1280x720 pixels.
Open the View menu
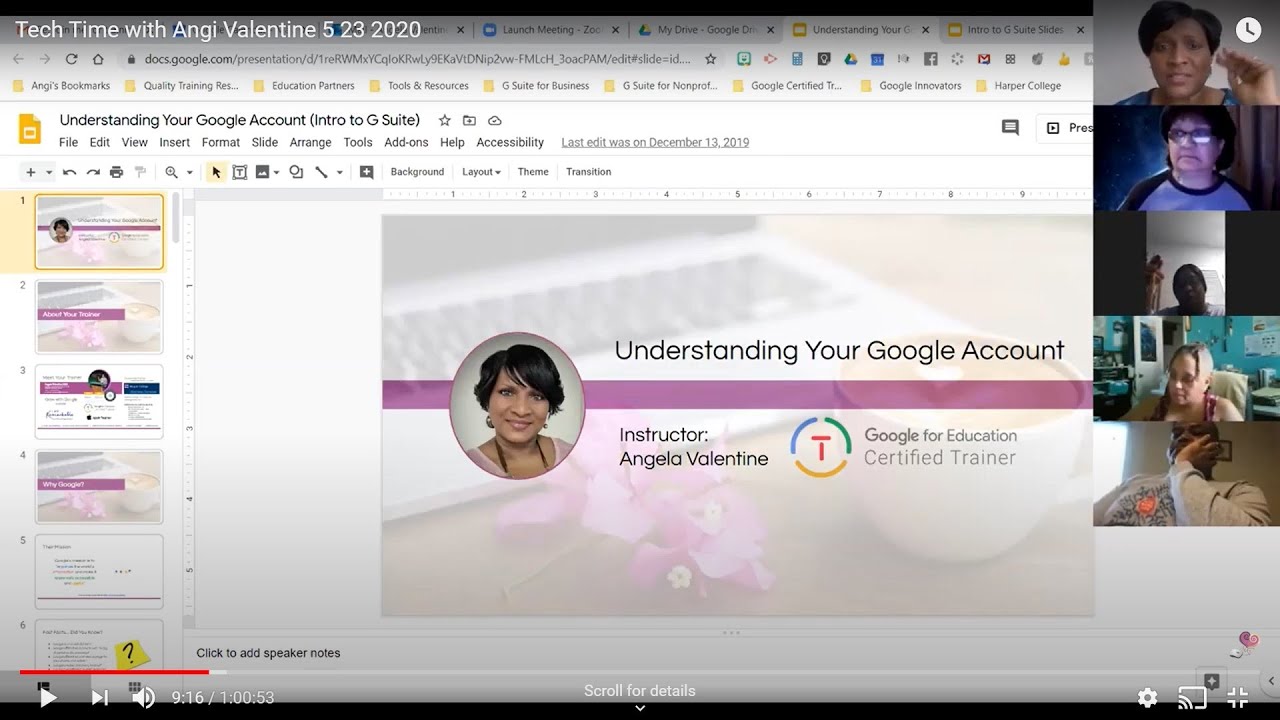click(x=134, y=142)
